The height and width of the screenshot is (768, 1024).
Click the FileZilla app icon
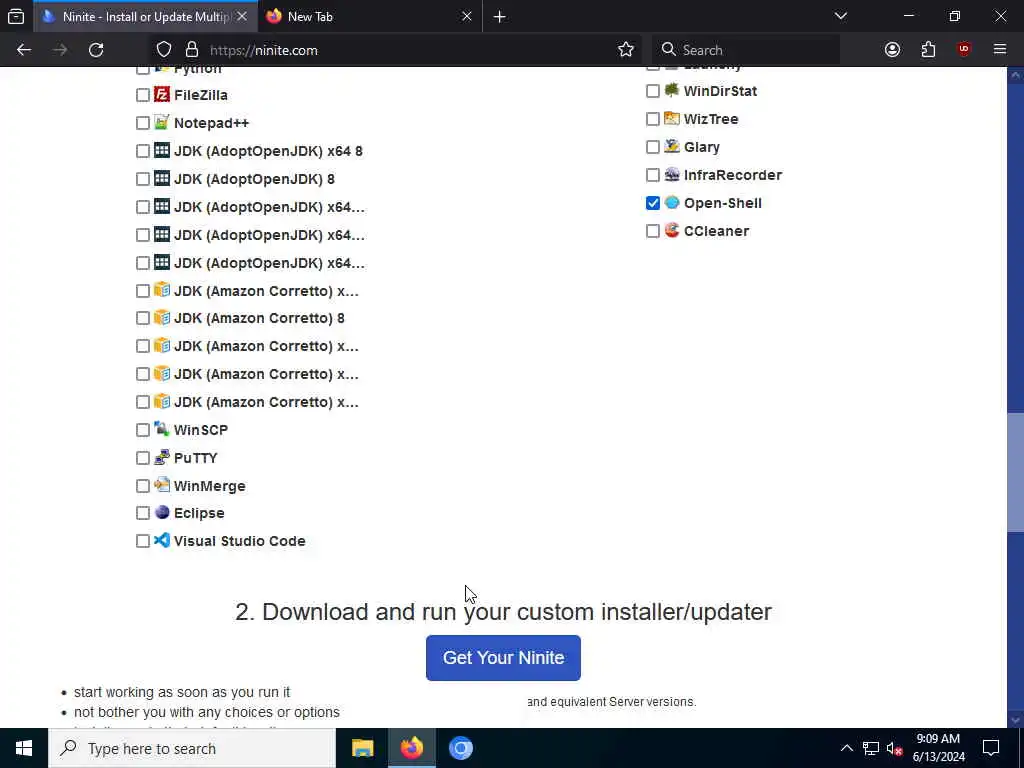point(162,95)
